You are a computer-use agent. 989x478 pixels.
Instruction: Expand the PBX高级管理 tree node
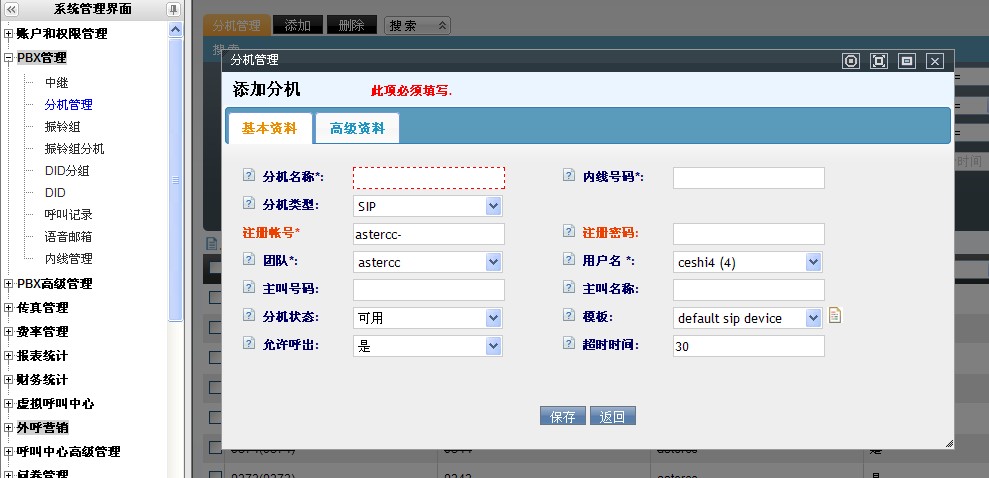(9, 284)
